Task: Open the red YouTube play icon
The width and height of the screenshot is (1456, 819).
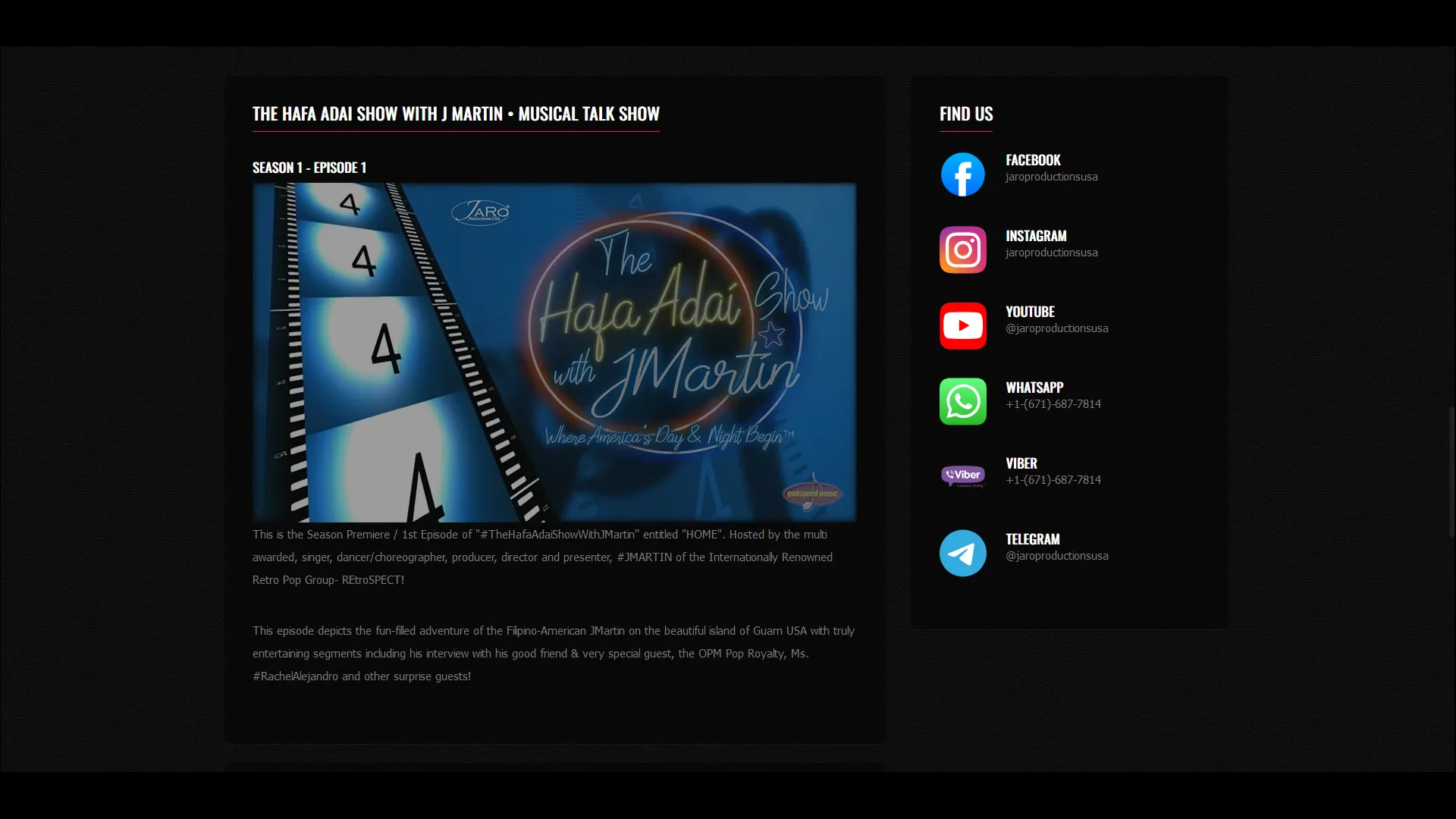Action: (962, 326)
